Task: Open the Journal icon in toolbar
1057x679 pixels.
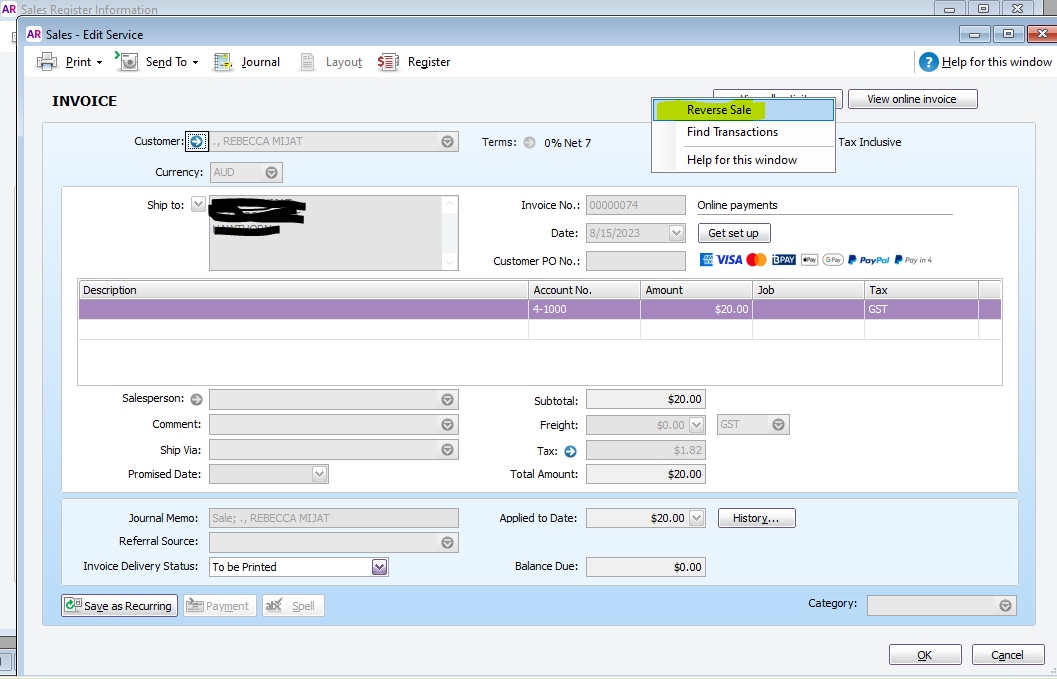Action: tap(224, 62)
